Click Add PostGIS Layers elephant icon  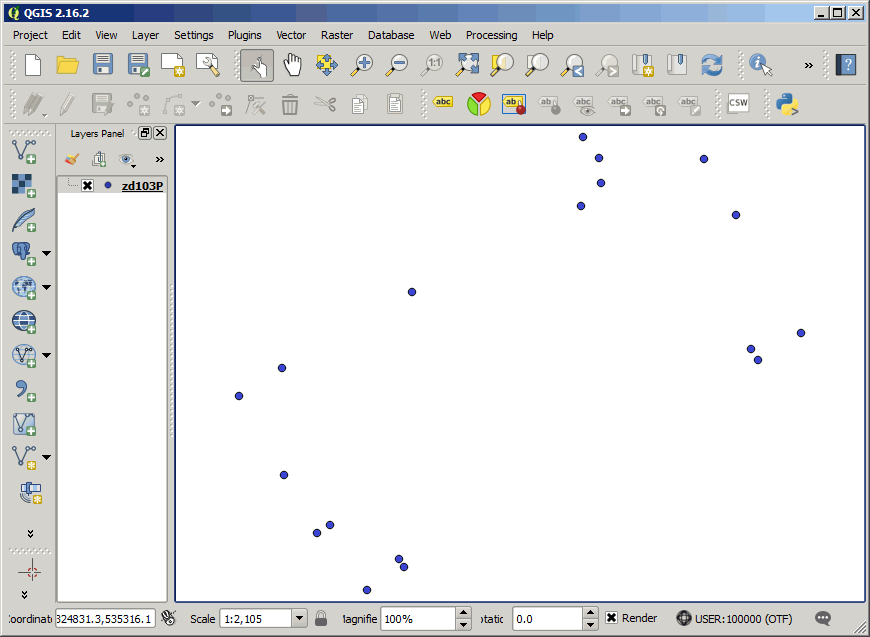24,254
